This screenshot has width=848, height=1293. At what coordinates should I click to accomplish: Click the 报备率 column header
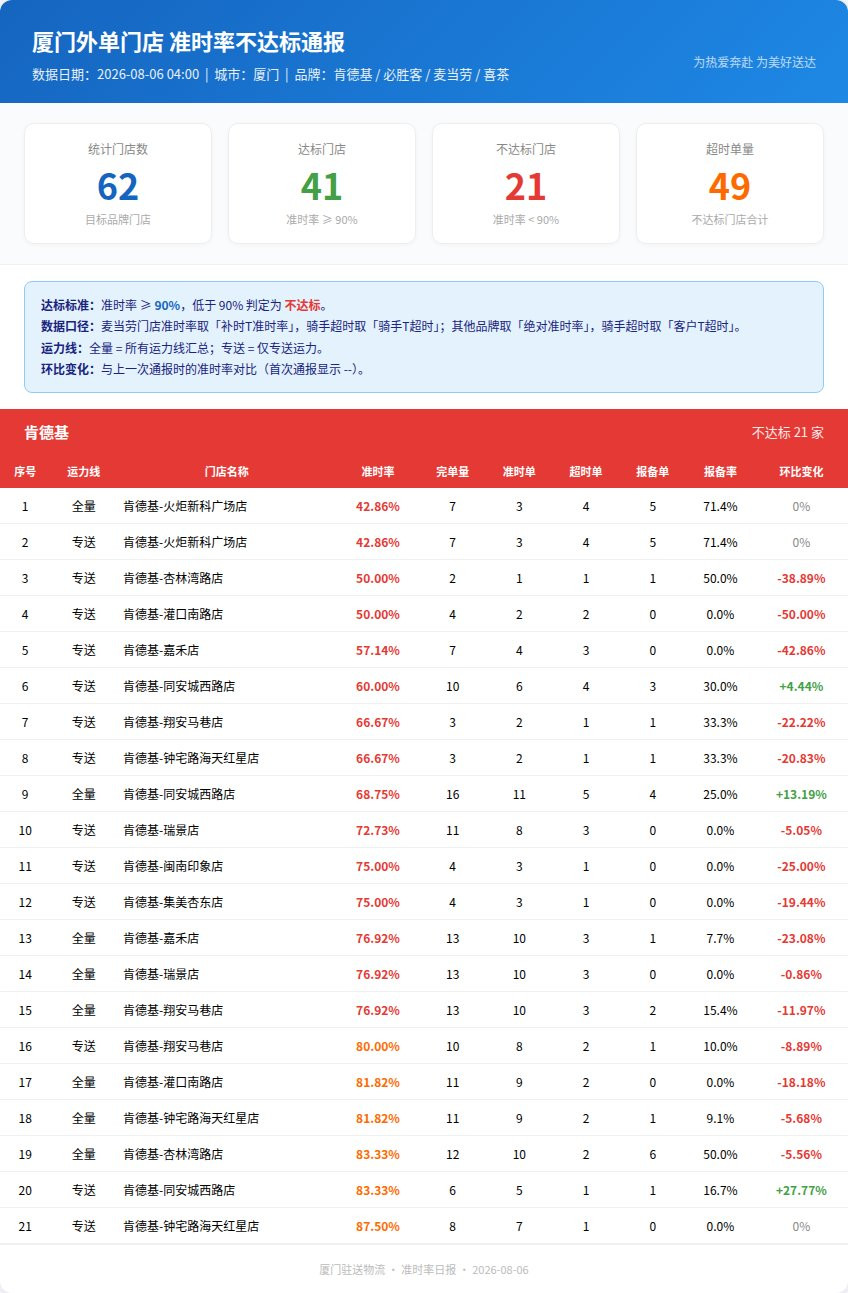point(720,471)
